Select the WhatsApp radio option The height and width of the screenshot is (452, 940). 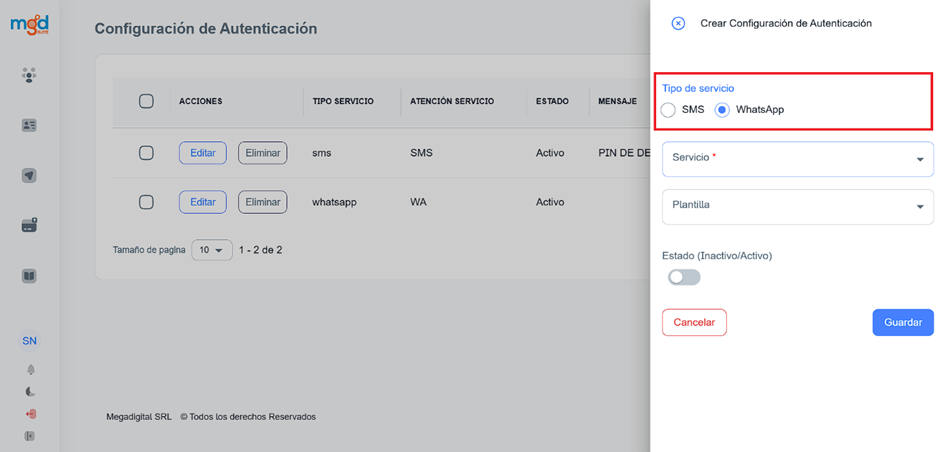[722, 110]
